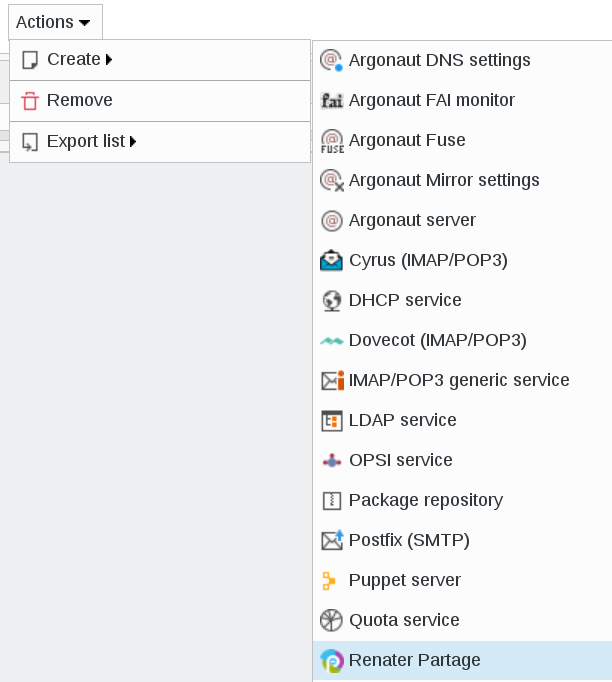Click the DHCP globe icon
This screenshot has width=612, height=682.
[332, 301]
